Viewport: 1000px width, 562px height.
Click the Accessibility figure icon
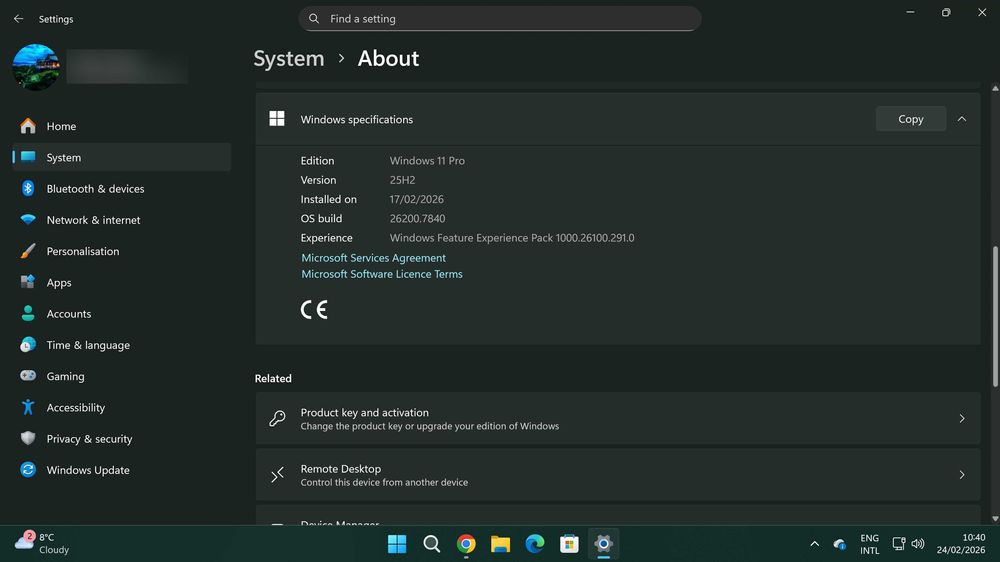pyautogui.click(x=28, y=407)
